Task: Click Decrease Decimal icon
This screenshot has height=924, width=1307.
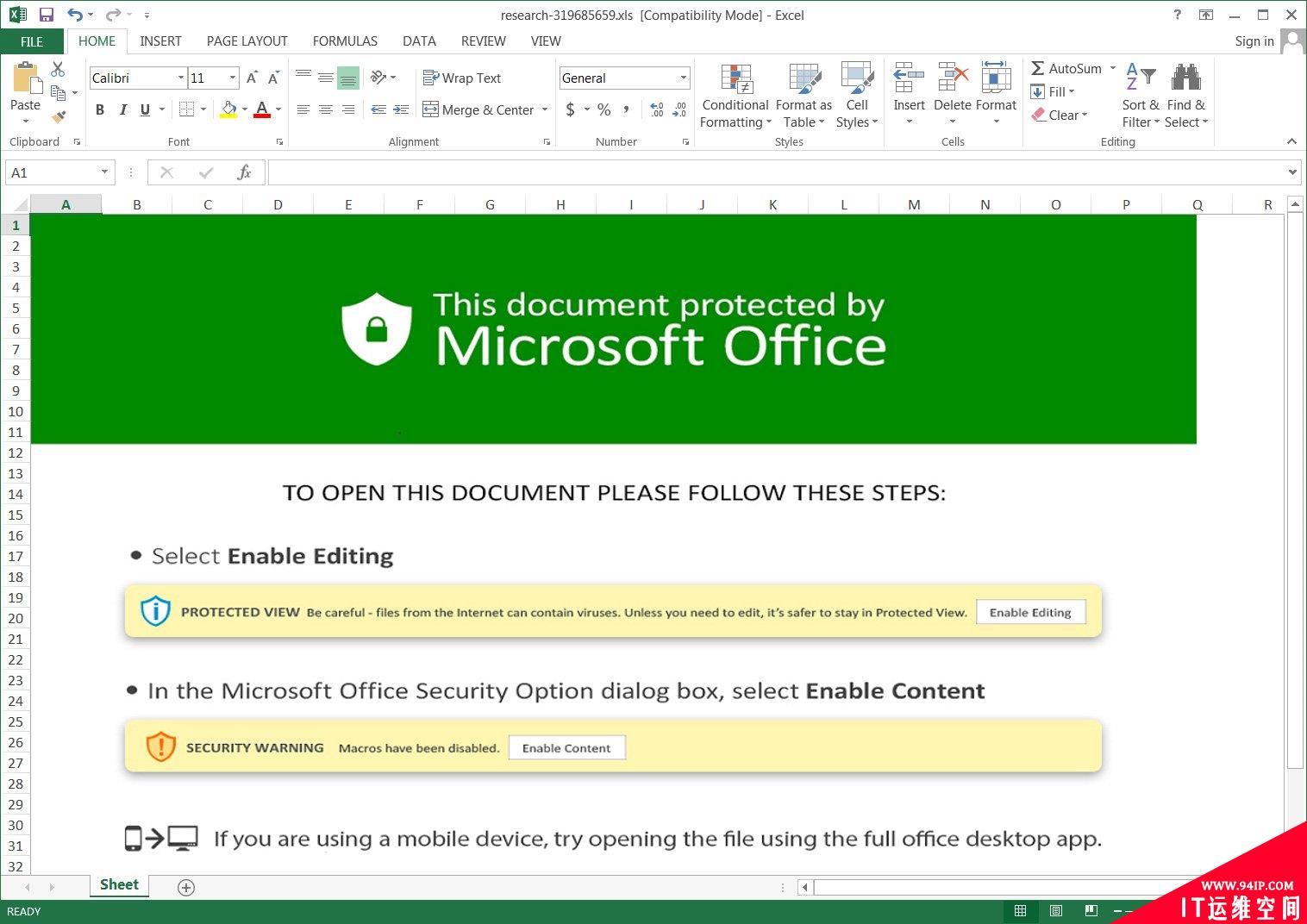Action: (679, 109)
